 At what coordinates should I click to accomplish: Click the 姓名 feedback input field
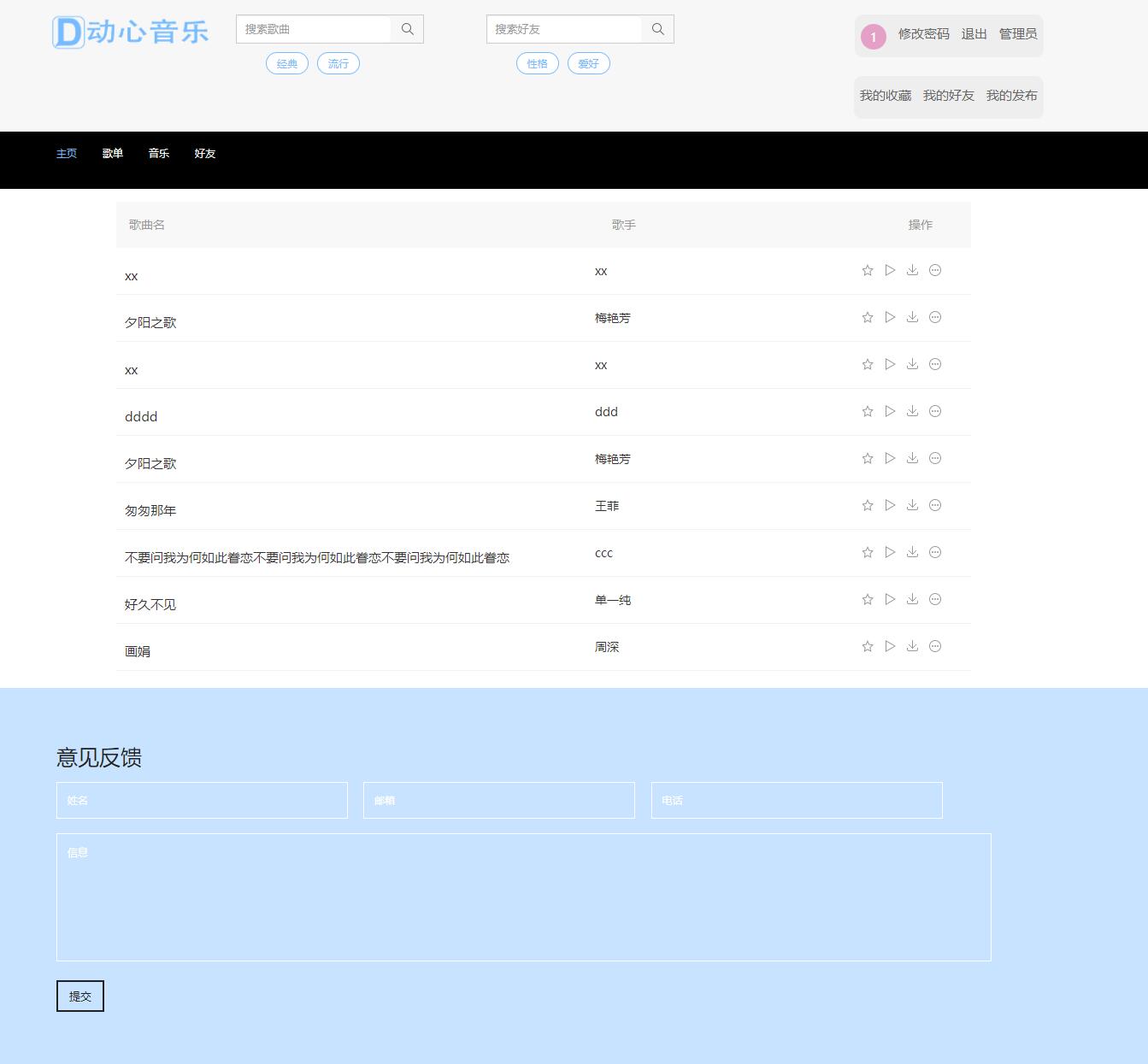[202, 800]
